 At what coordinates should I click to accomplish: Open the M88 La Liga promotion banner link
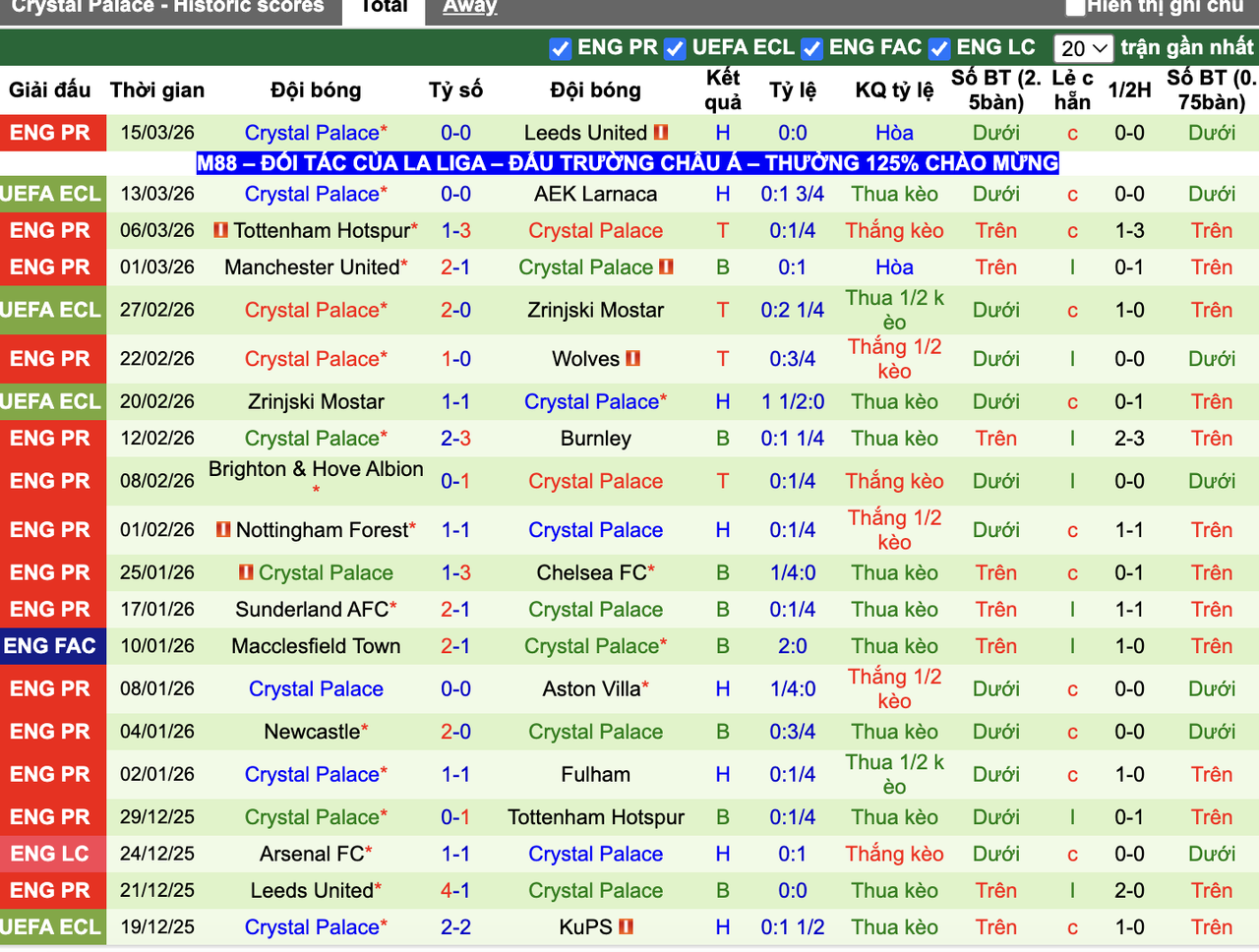pyautogui.click(x=628, y=163)
